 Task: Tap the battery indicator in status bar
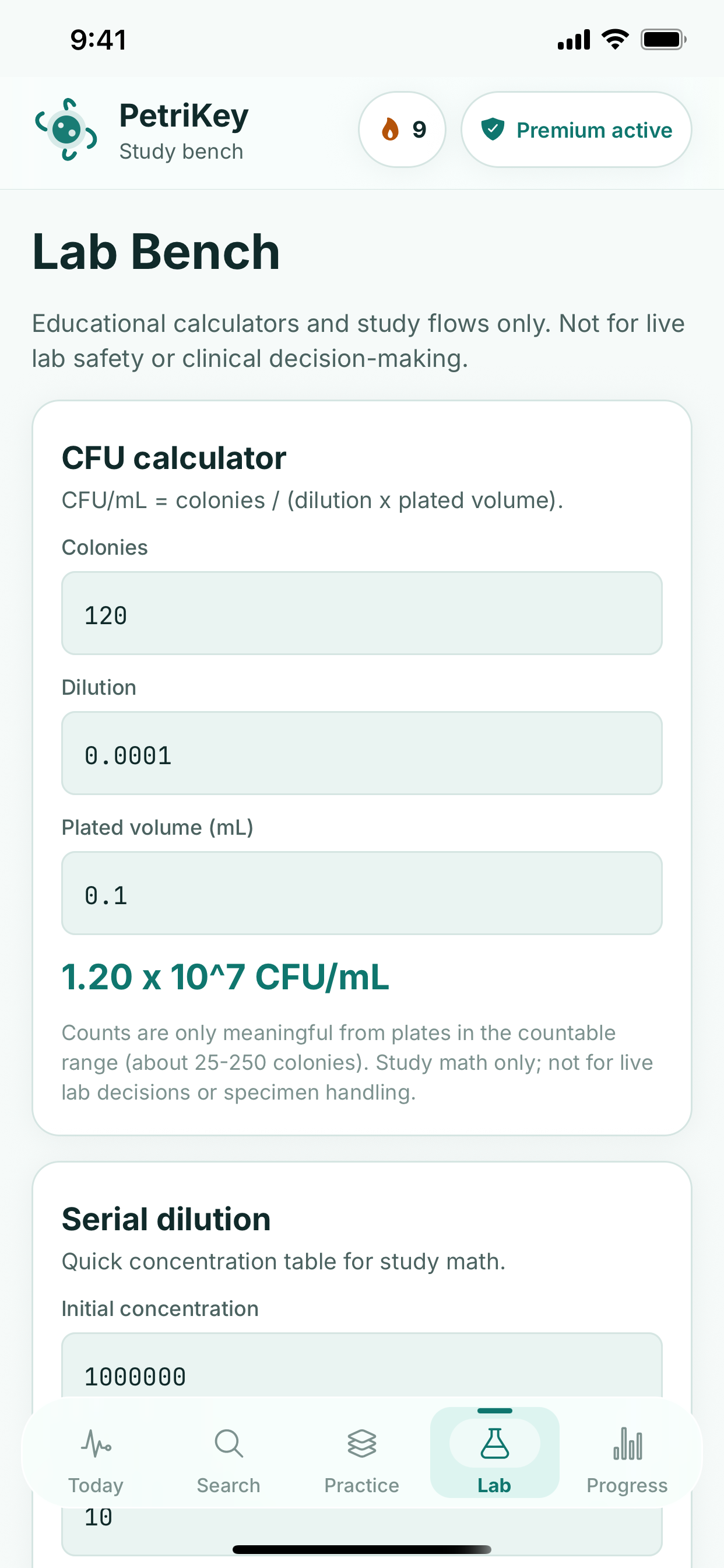point(663,40)
